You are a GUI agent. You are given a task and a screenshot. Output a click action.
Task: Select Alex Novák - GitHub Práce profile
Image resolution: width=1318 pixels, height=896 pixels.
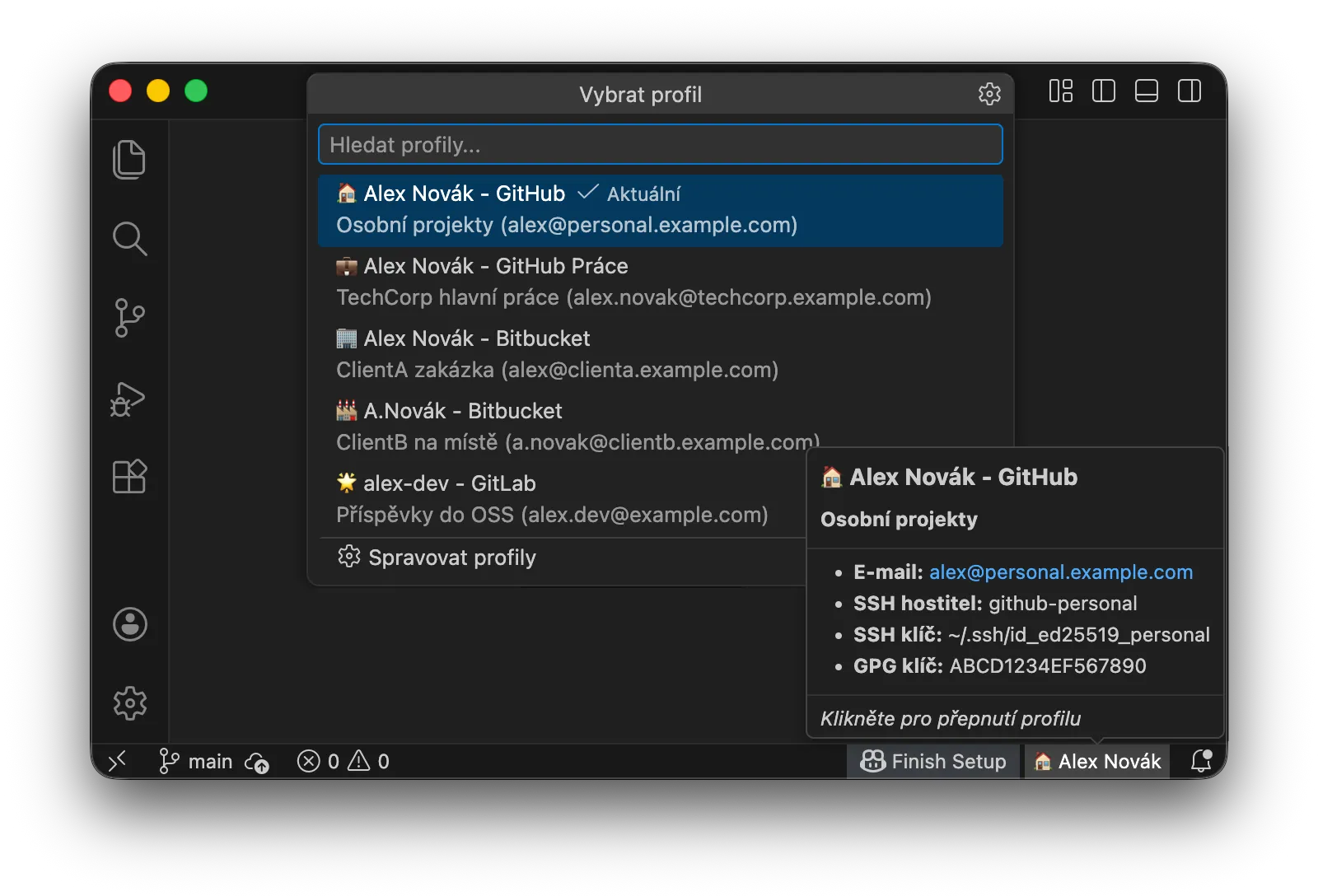pos(661,282)
